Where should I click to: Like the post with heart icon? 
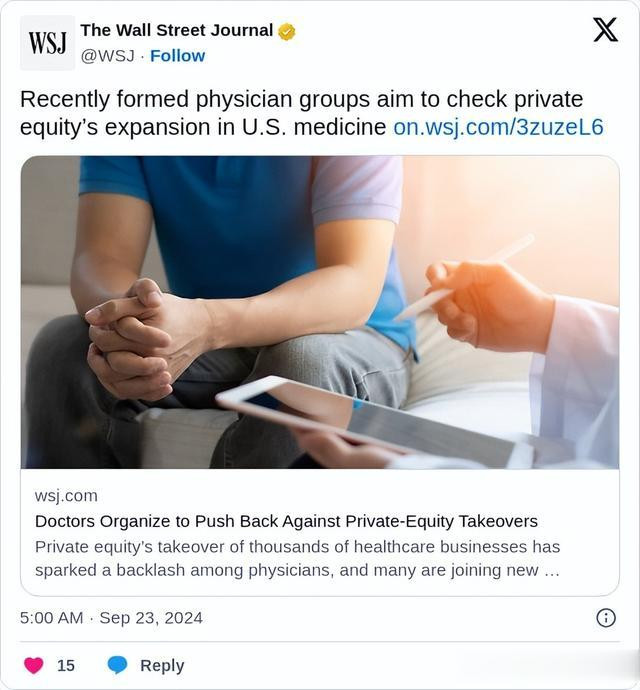tap(34, 665)
